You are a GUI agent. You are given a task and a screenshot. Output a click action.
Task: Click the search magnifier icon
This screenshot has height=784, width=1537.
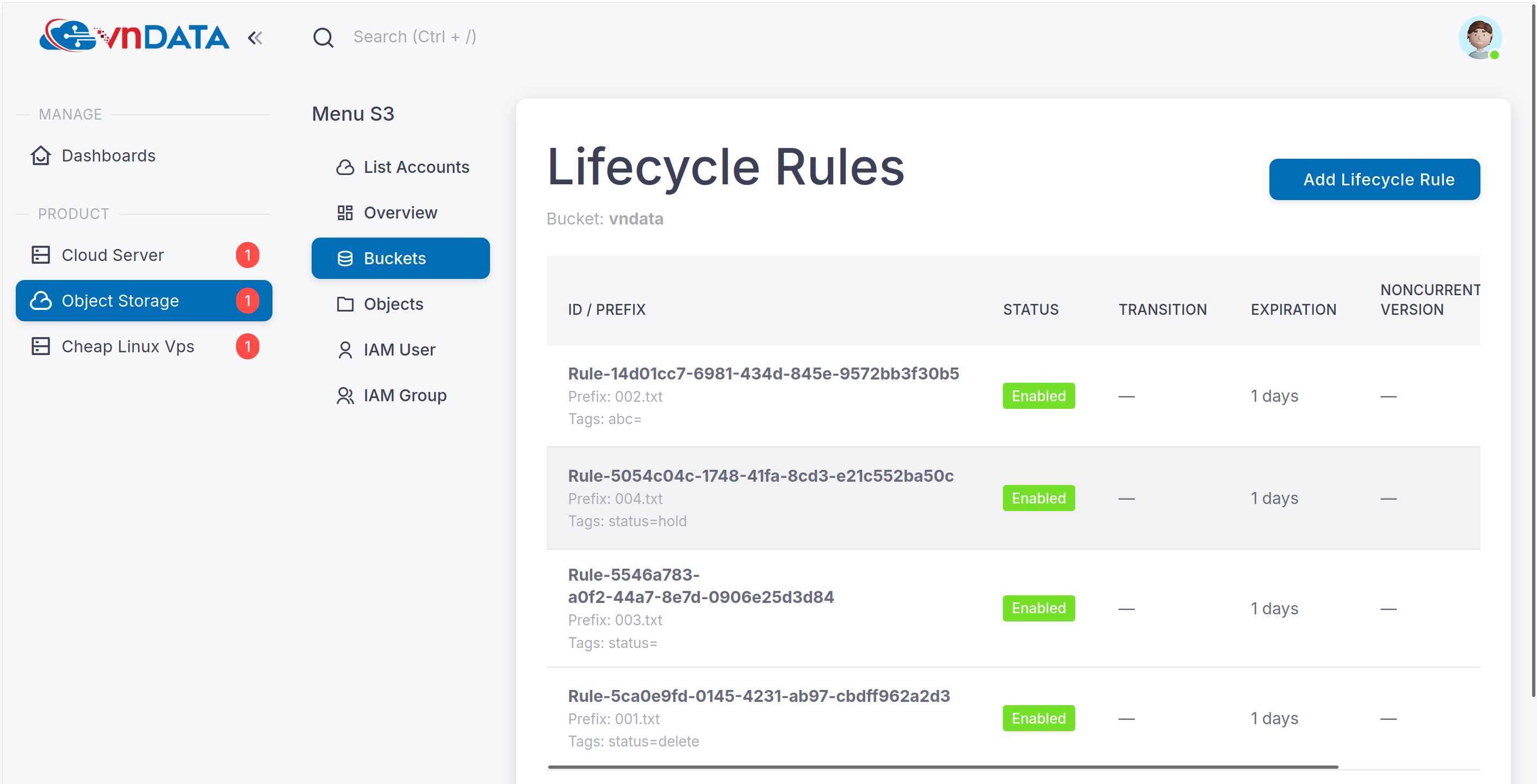point(323,38)
